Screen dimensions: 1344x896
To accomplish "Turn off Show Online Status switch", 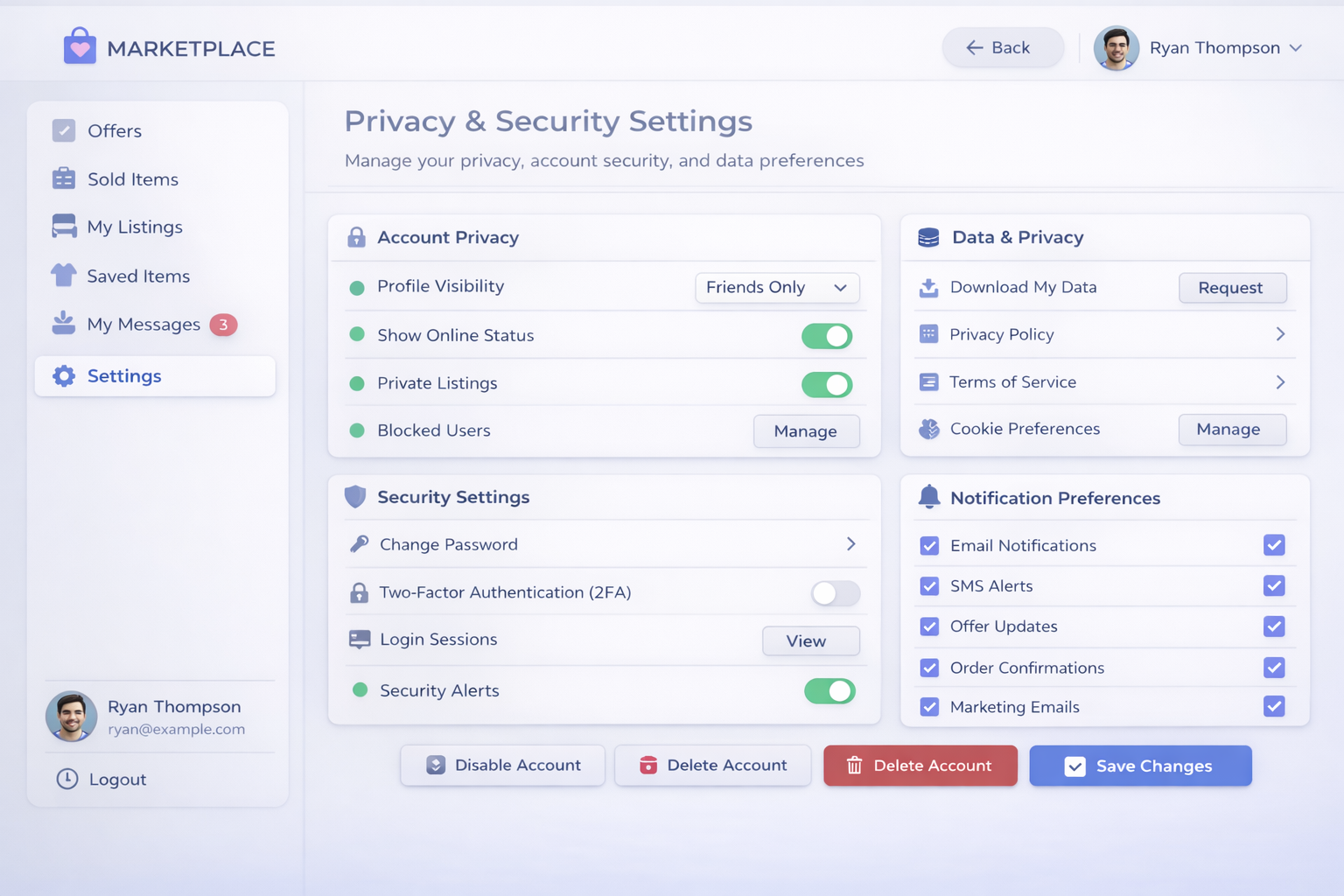I will pos(827,336).
